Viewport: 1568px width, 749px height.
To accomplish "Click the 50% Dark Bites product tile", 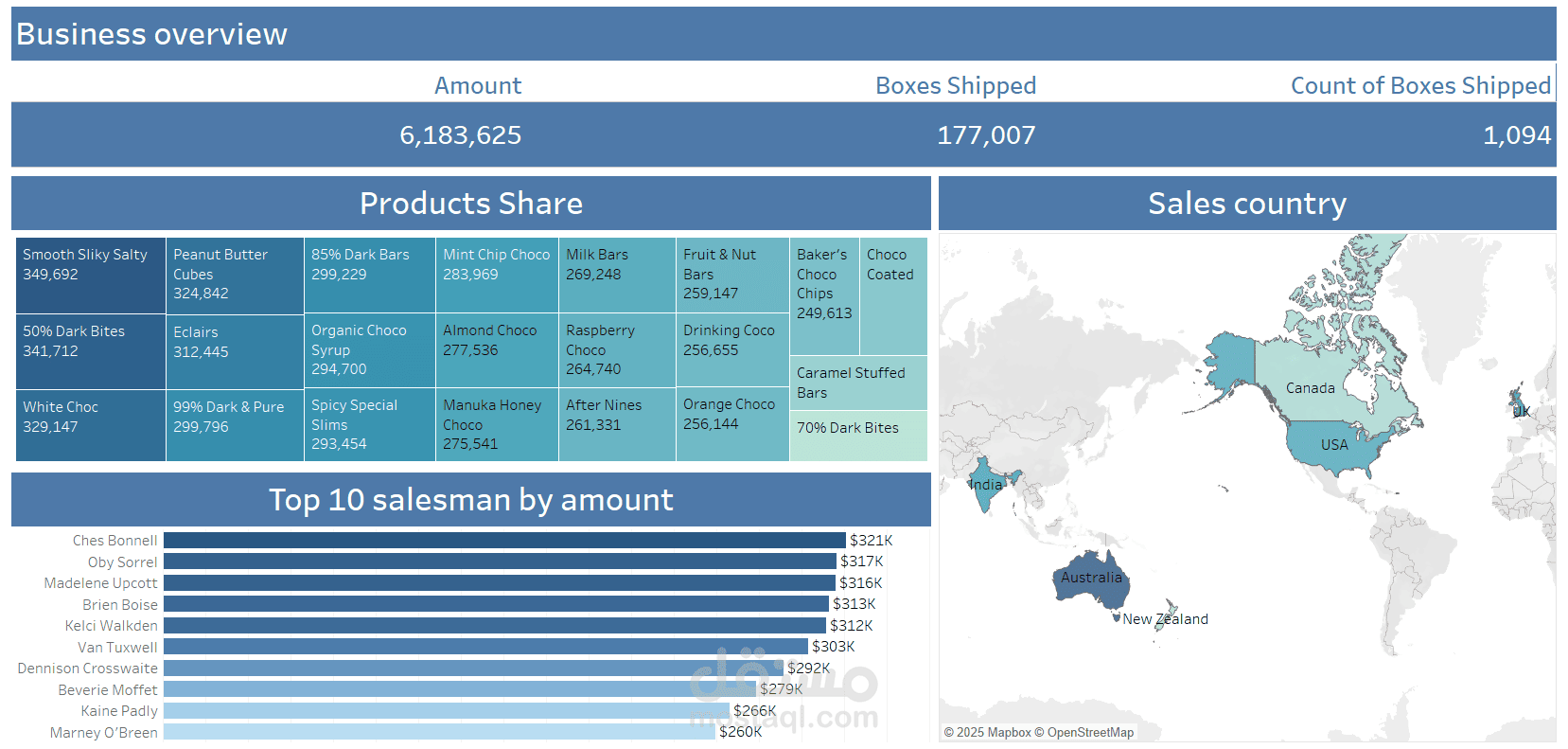I will coord(91,352).
